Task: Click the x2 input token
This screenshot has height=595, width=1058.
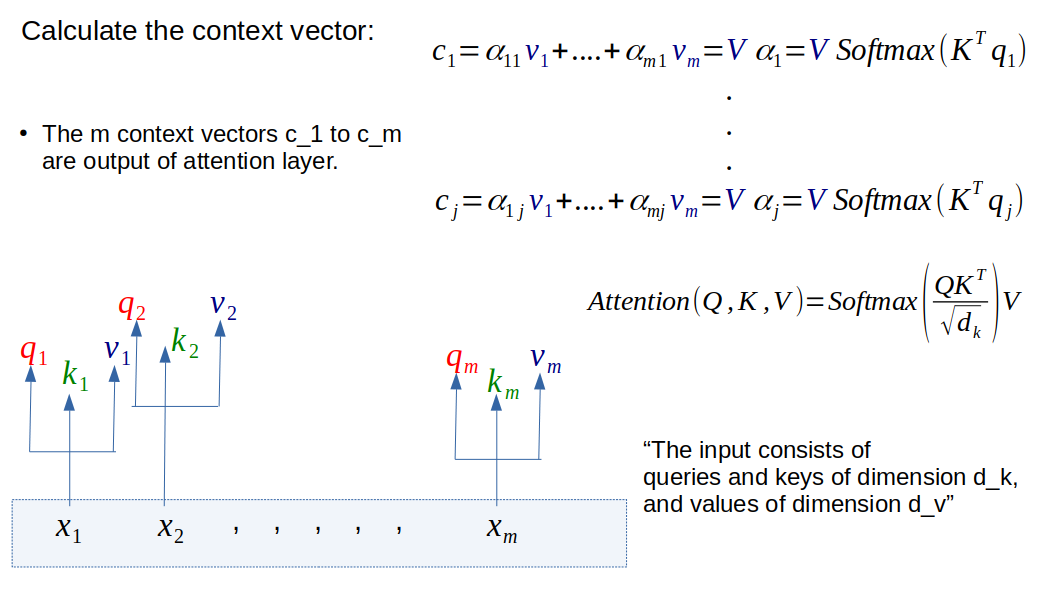Action: coord(170,528)
